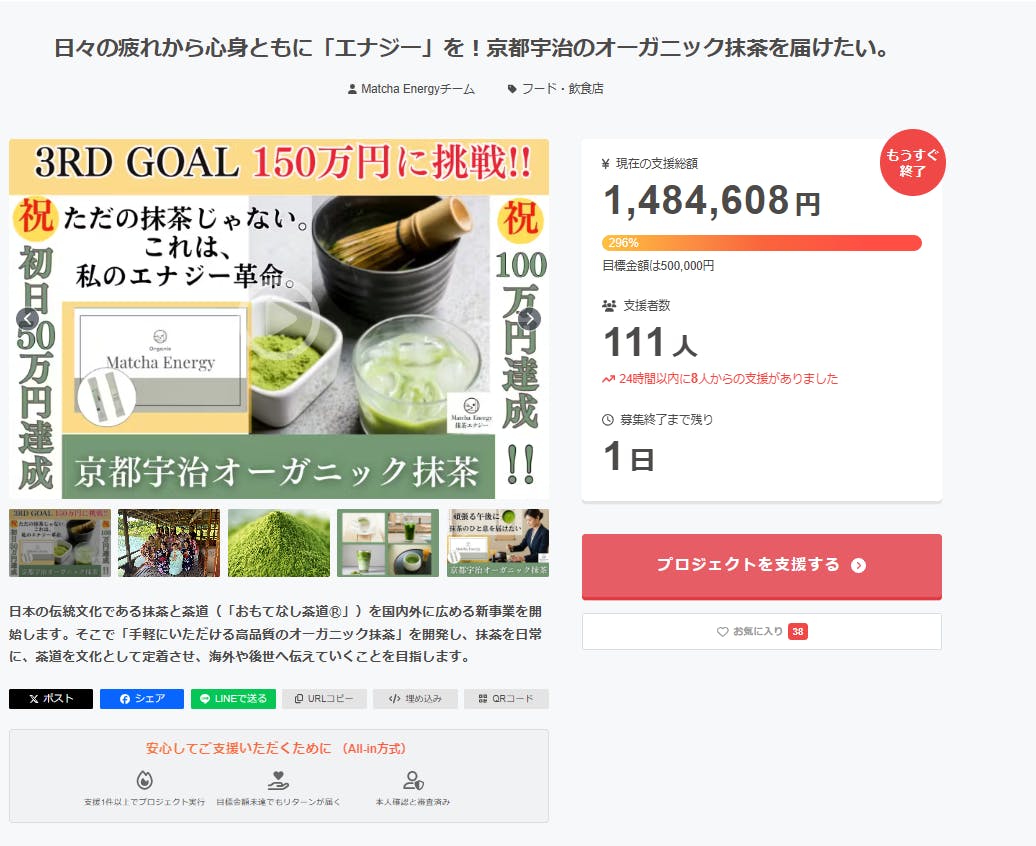Send project via LINE
The image size is (1036, 846).
pos(233,699)
